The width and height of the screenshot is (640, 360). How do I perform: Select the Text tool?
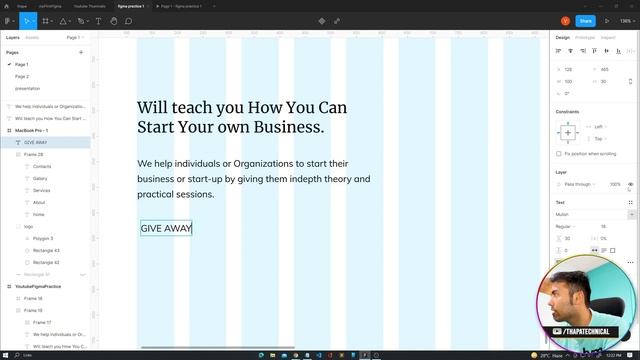98,21
